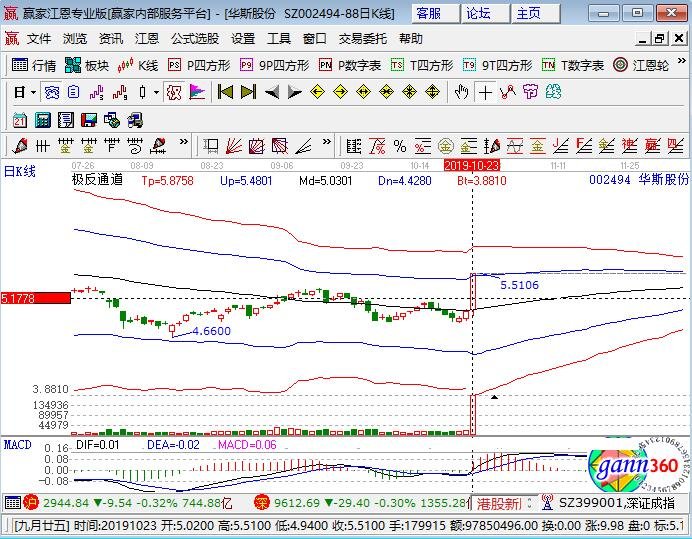
Task: Toggle the 极反通道 indicator button
Action: [x=173, y=92]
